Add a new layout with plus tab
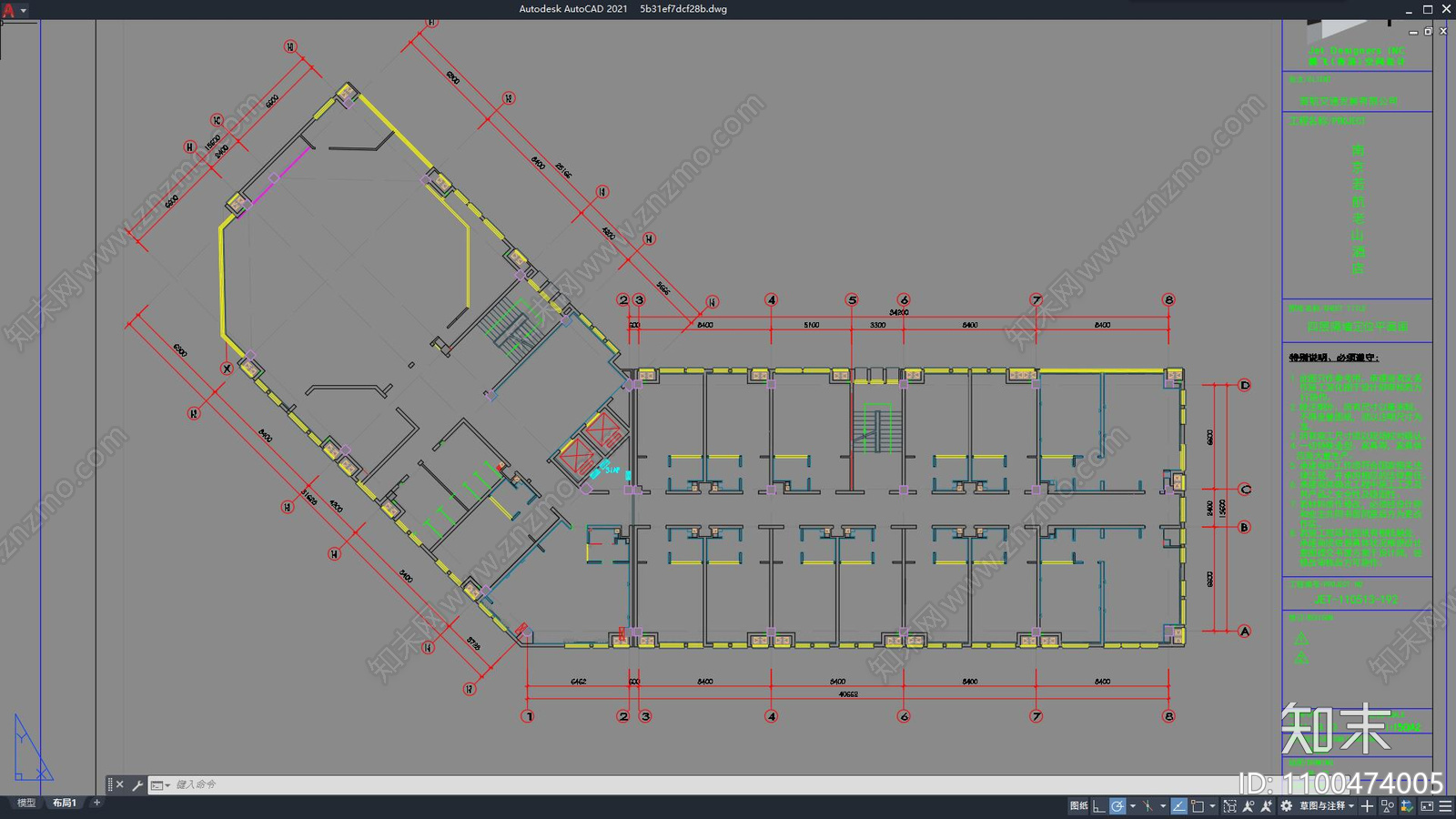This screenshot has height=819, width=1456. coord(96,803)
